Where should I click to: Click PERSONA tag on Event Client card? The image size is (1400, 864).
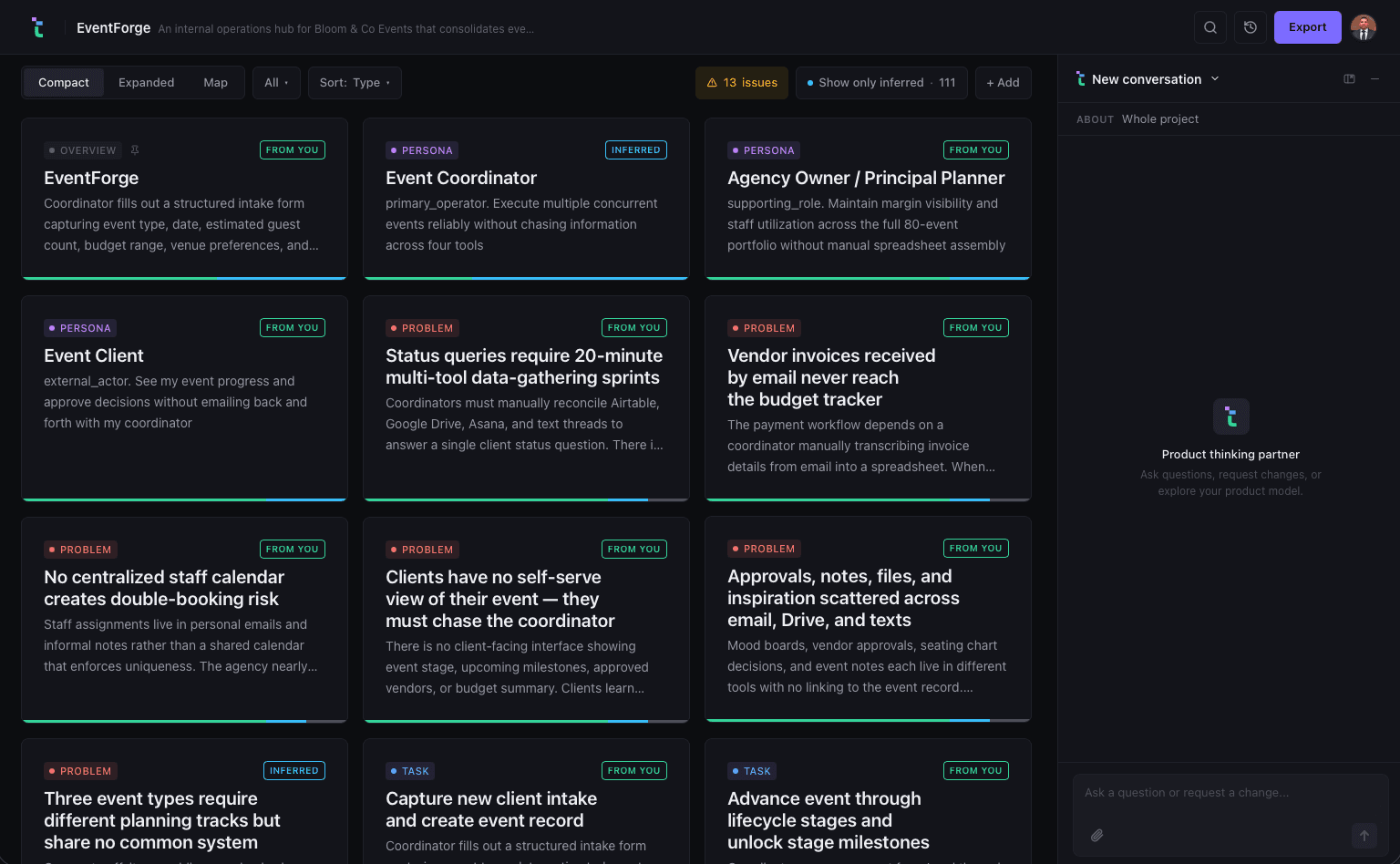(x=80, y=328)
